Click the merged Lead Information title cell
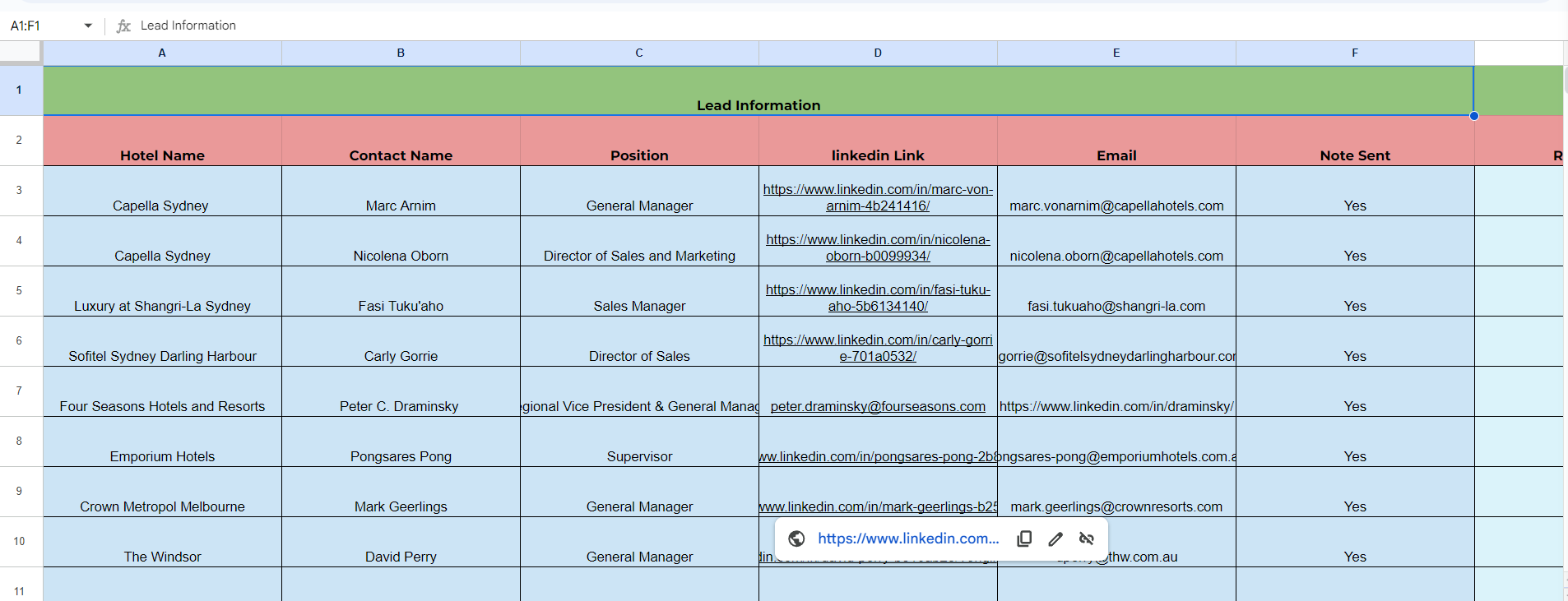Image resolution: width=1568 pixels, height=601 pixels. pyautogui.click(x=758, y=90)
